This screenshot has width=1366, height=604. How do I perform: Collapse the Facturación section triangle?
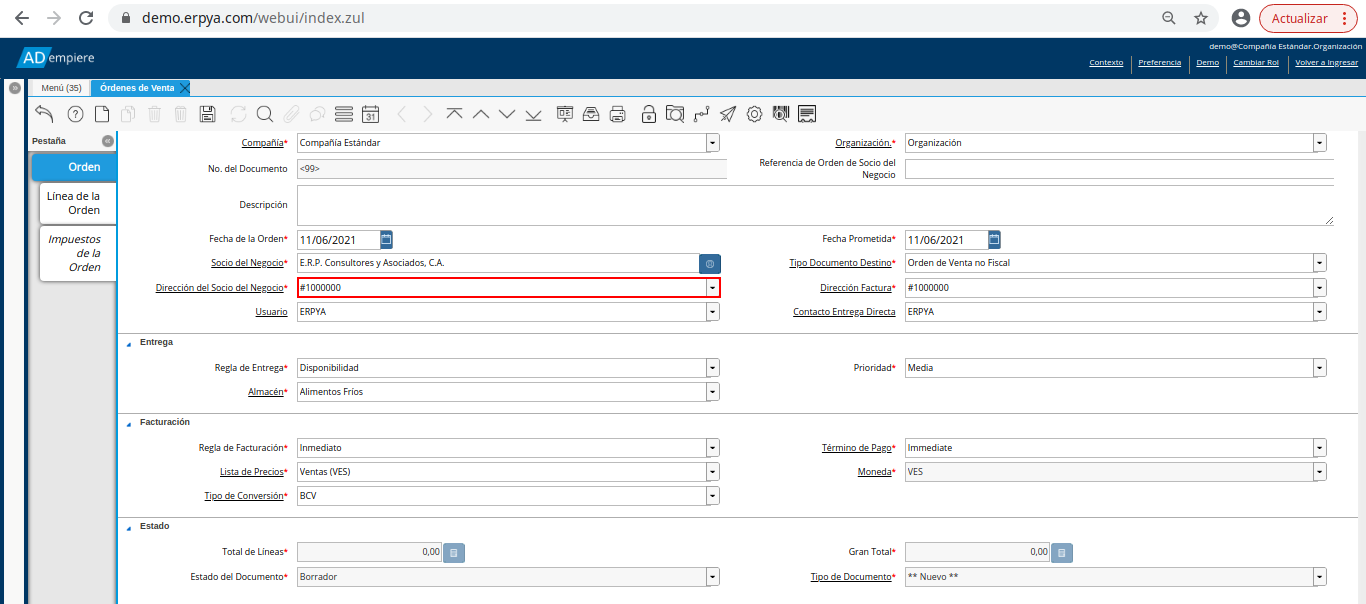coord(128,423)
